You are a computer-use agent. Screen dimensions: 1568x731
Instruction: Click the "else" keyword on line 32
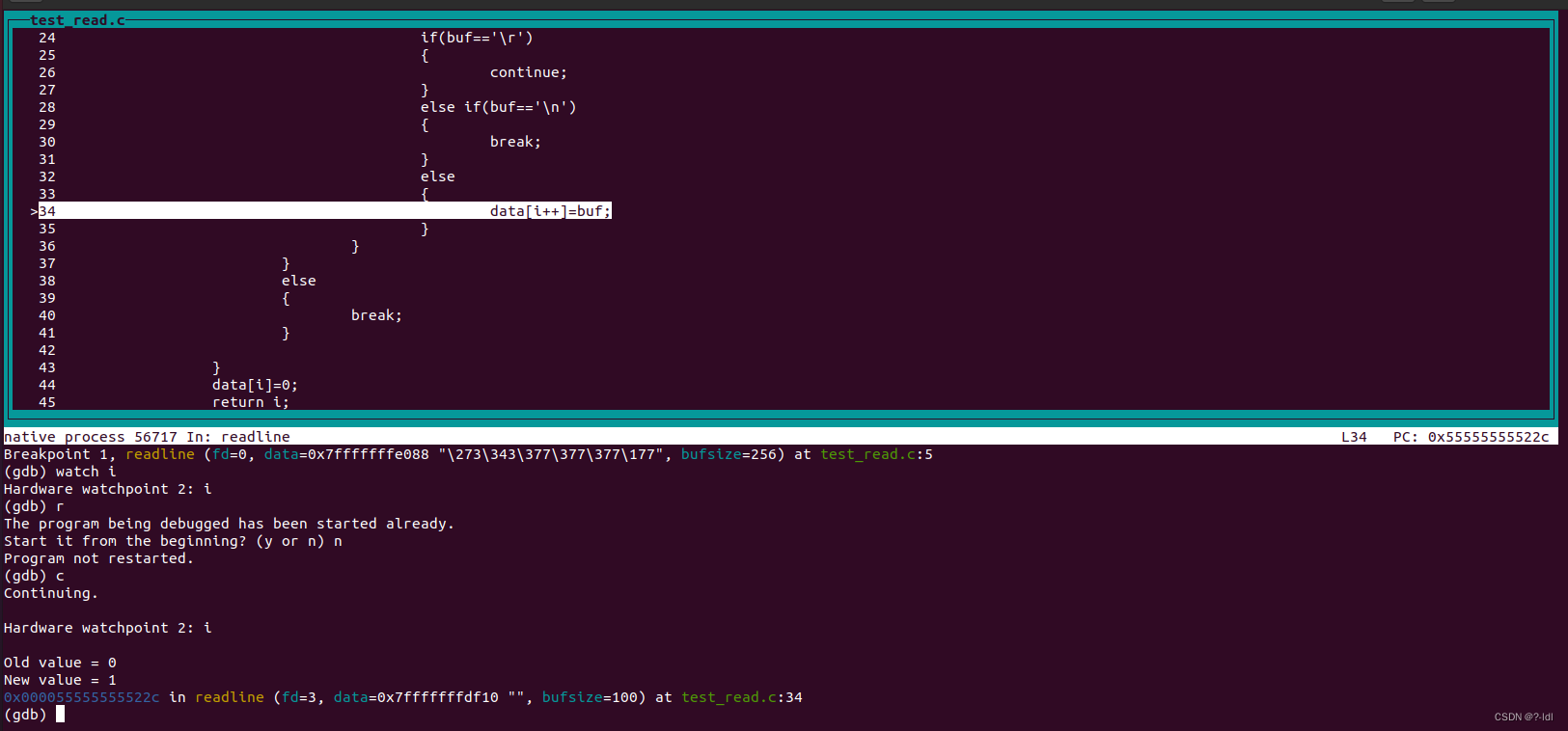438,176
